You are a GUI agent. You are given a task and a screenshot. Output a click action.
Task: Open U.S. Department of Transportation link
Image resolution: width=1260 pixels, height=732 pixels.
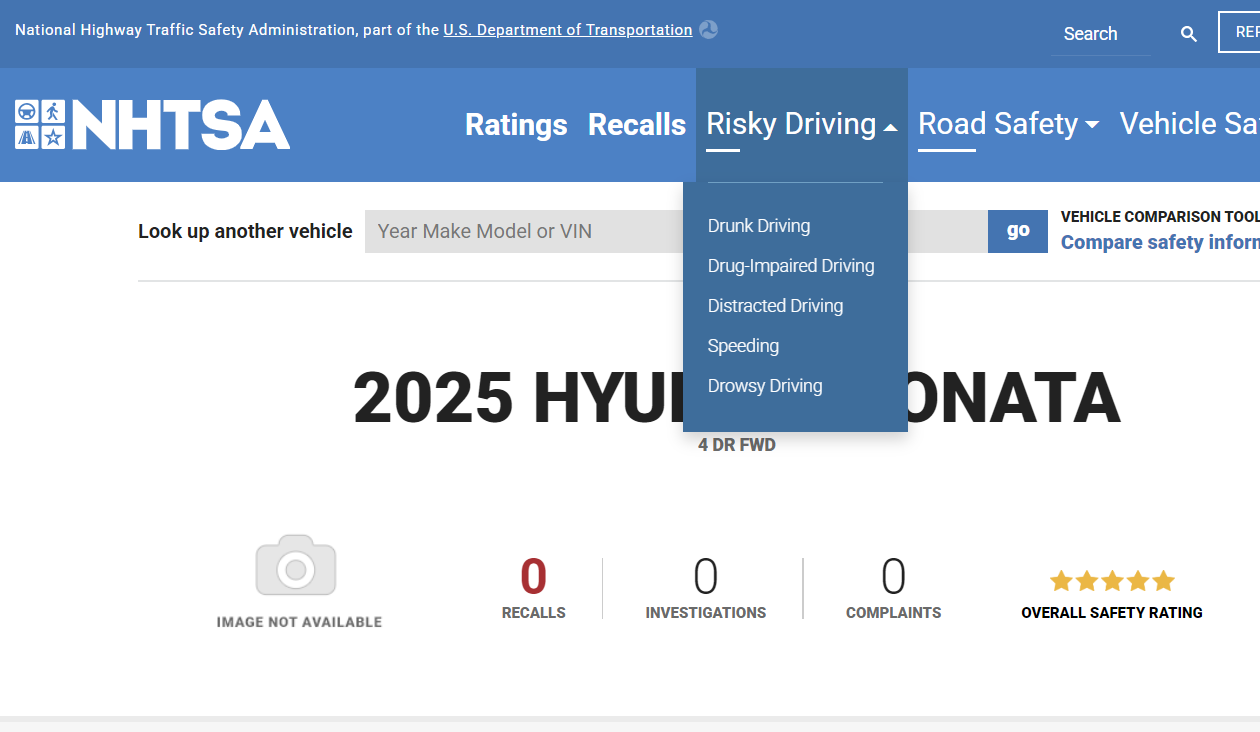pos(568,30)
